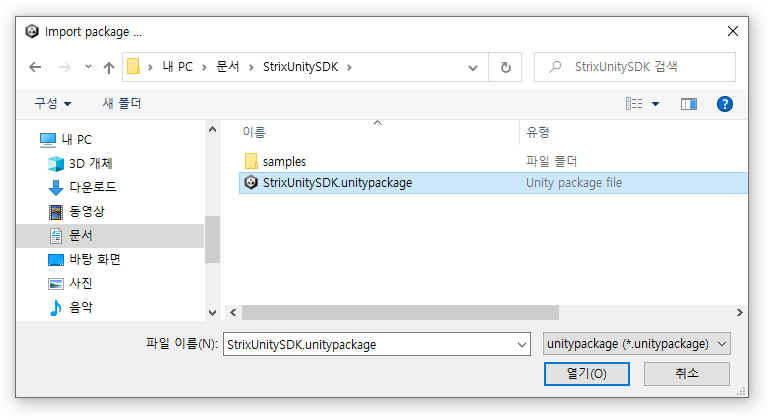Open 3D 개체 in the sidebar
Viewport: 768px width, 420px height.
(x=91, y=163)
